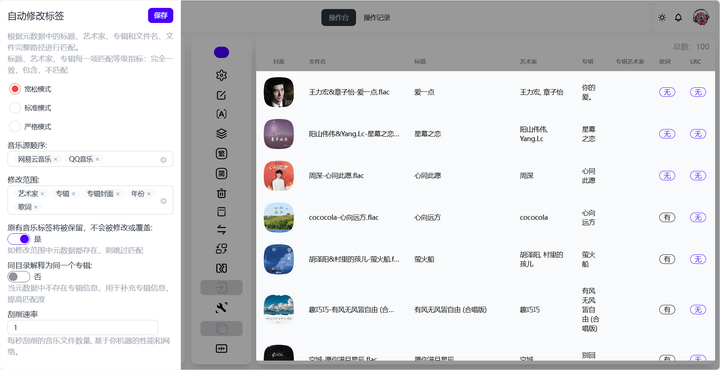Click the greyed import arrow icon in the sidebar
Screen dimensions: 720x370
pyautogui.click(x=221, y=287)
